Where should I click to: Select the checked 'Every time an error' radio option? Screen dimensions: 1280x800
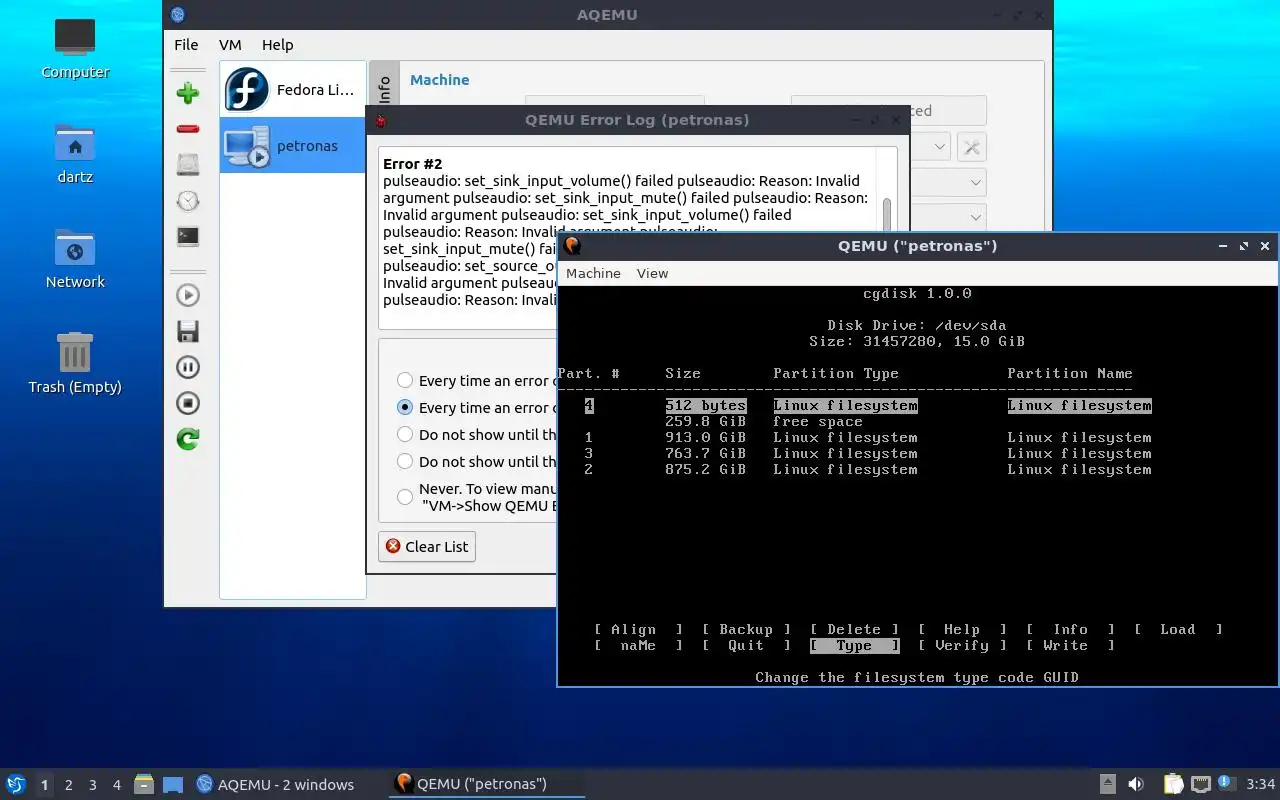(405, 407)
